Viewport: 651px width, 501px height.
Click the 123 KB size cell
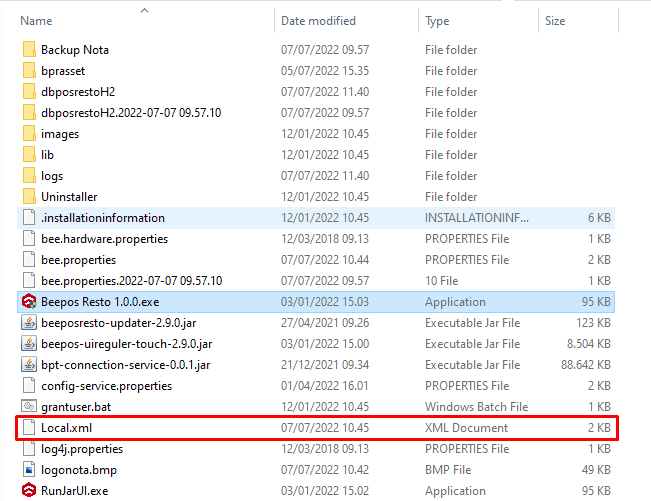(593, 323)
